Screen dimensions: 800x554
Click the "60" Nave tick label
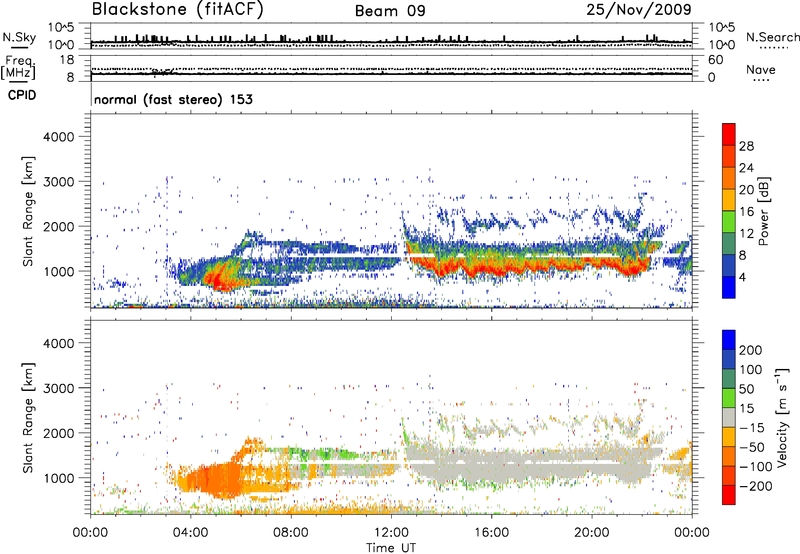point(715,60)
